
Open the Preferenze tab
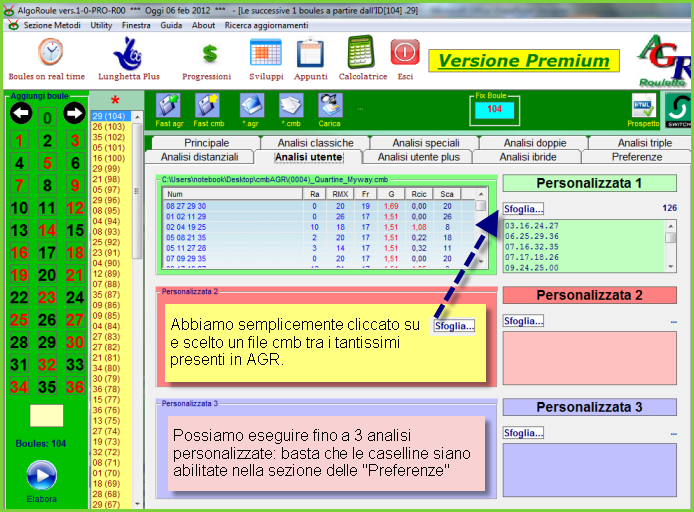pyautogui.click(x=636, y=157)
